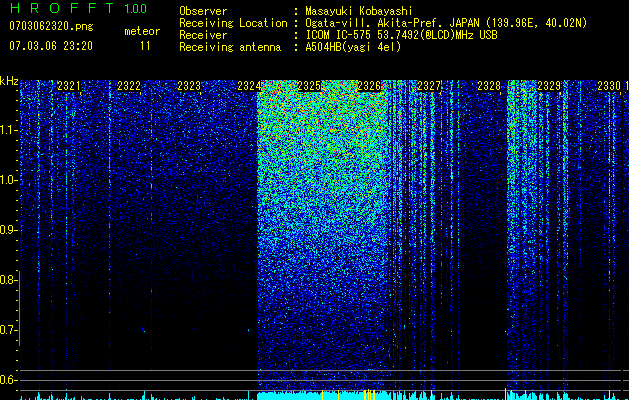Click the 2328 time marker
The width and height of the screenshot is (629, 400).
click(489, 86)
